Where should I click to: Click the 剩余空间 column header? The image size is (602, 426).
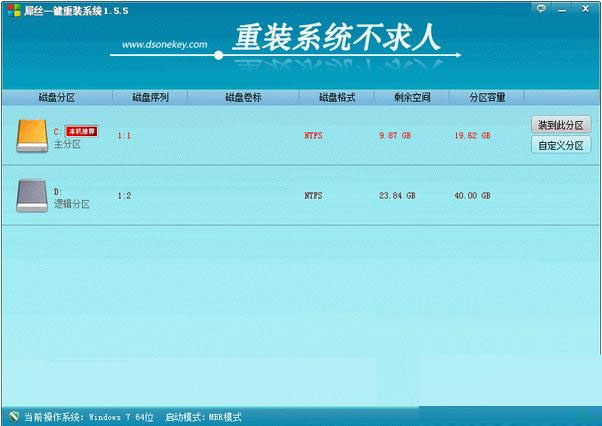[x=412, y=97]
